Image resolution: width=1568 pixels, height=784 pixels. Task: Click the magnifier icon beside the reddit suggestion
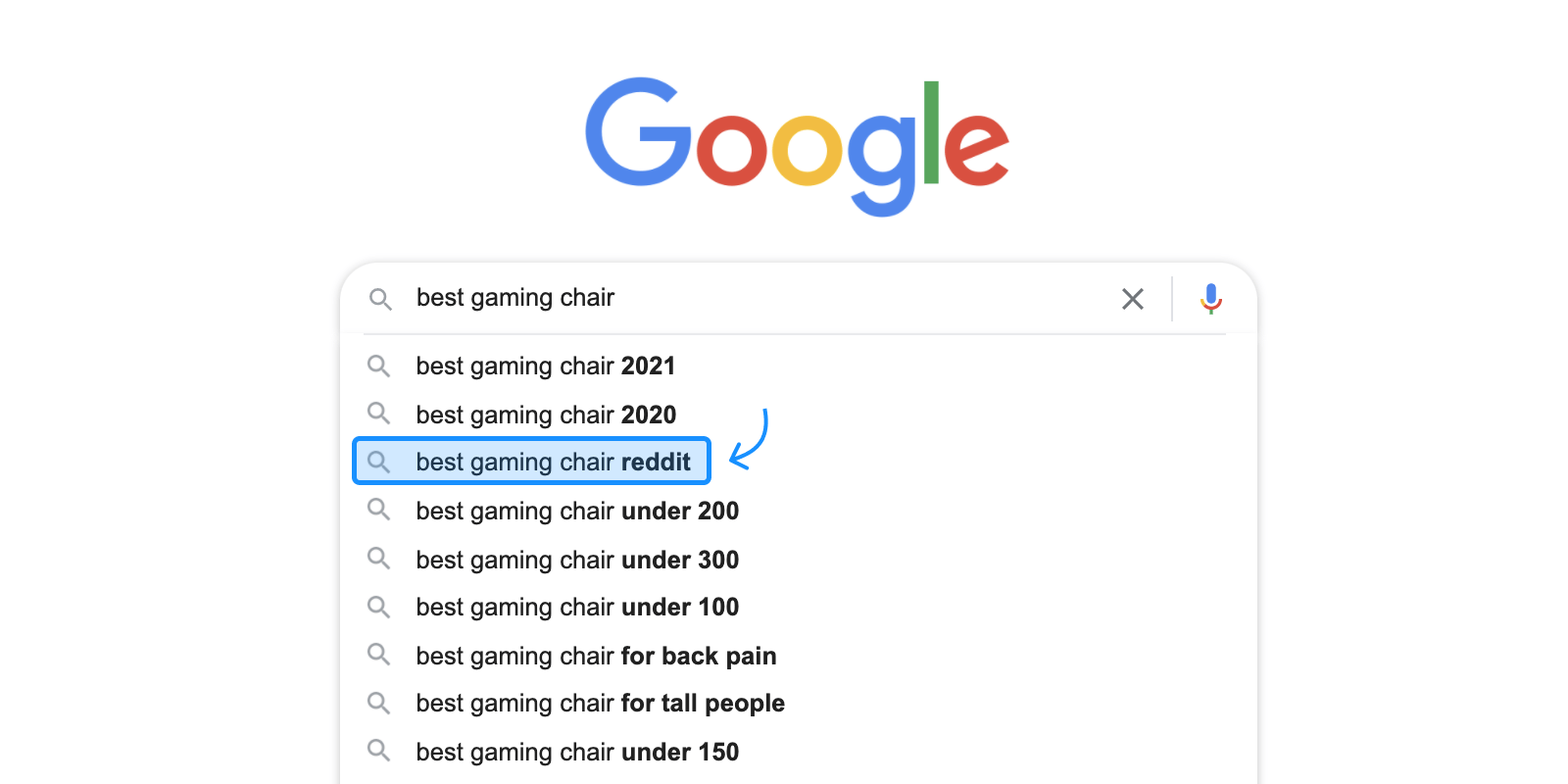point(378,462)
